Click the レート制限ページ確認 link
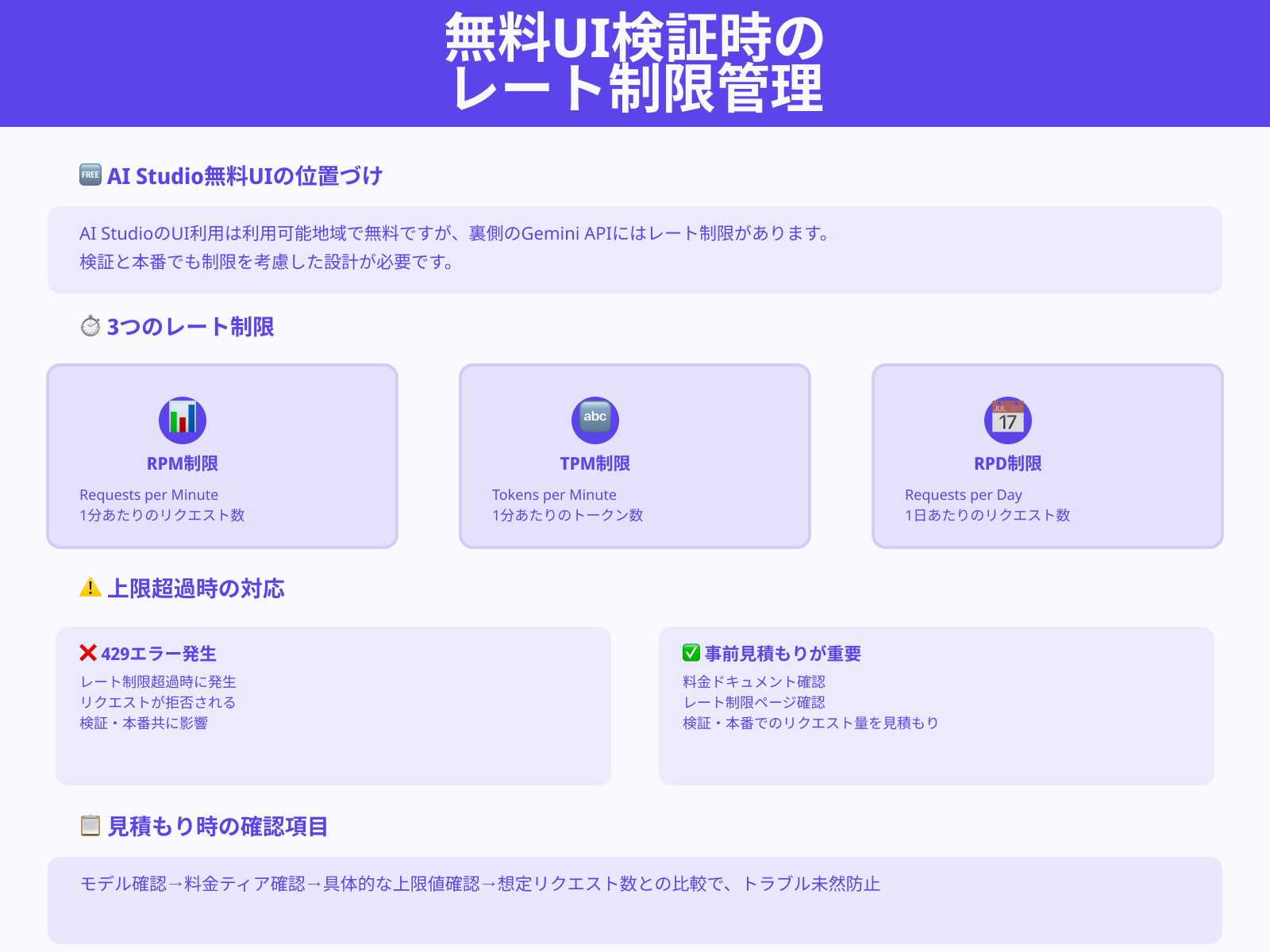 tap(752, 701)
